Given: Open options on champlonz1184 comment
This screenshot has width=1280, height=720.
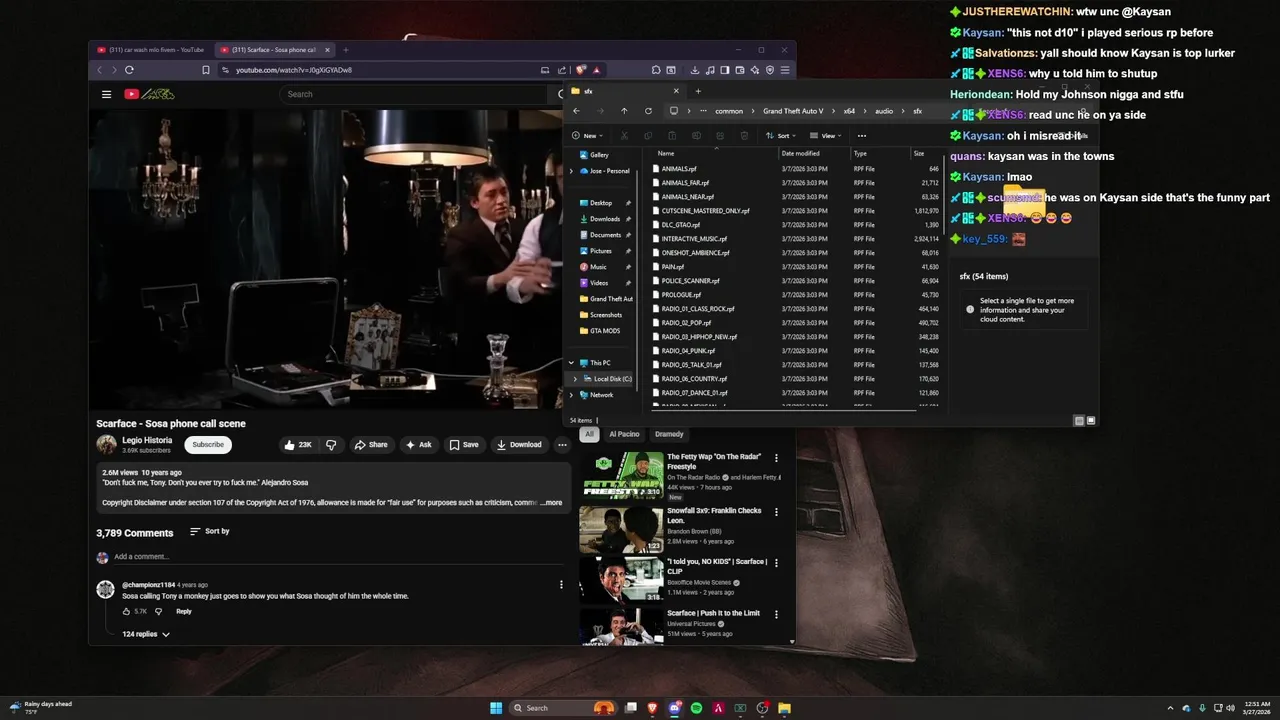Looking at the screenshot, I should (x=561, y=585).
